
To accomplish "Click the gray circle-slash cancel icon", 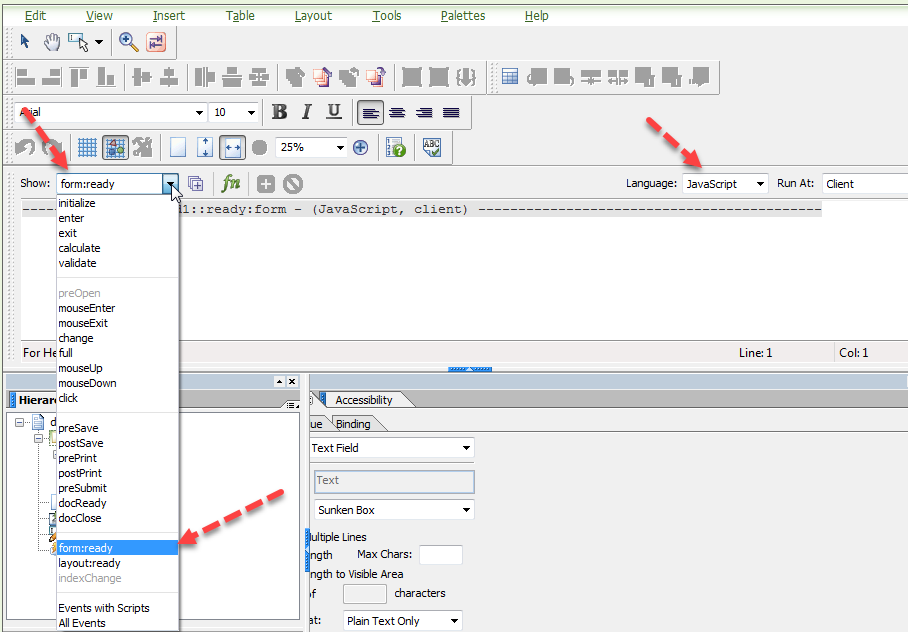I will click(293, 184).
